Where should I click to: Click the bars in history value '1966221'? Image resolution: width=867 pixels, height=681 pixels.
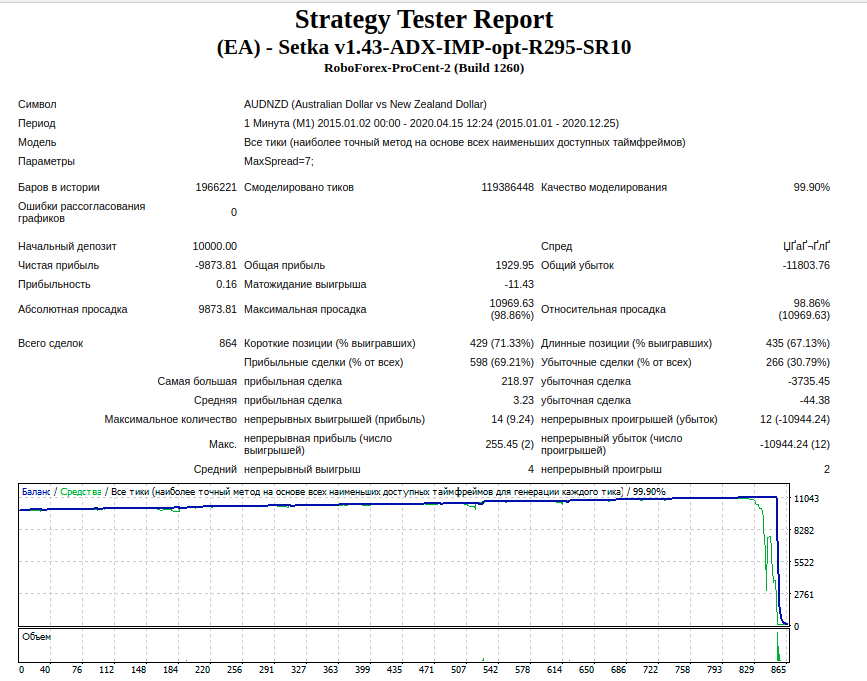pyautogui.click(x=216, y=187)
